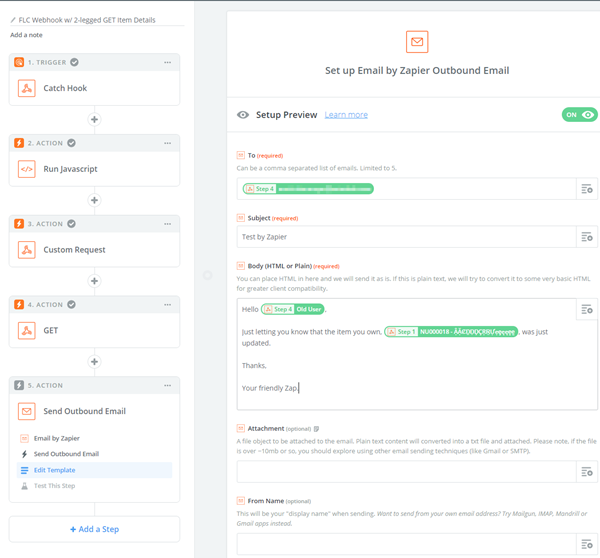
Task: Open insert-field menu for the From Name field
Action: click(587, 544)
